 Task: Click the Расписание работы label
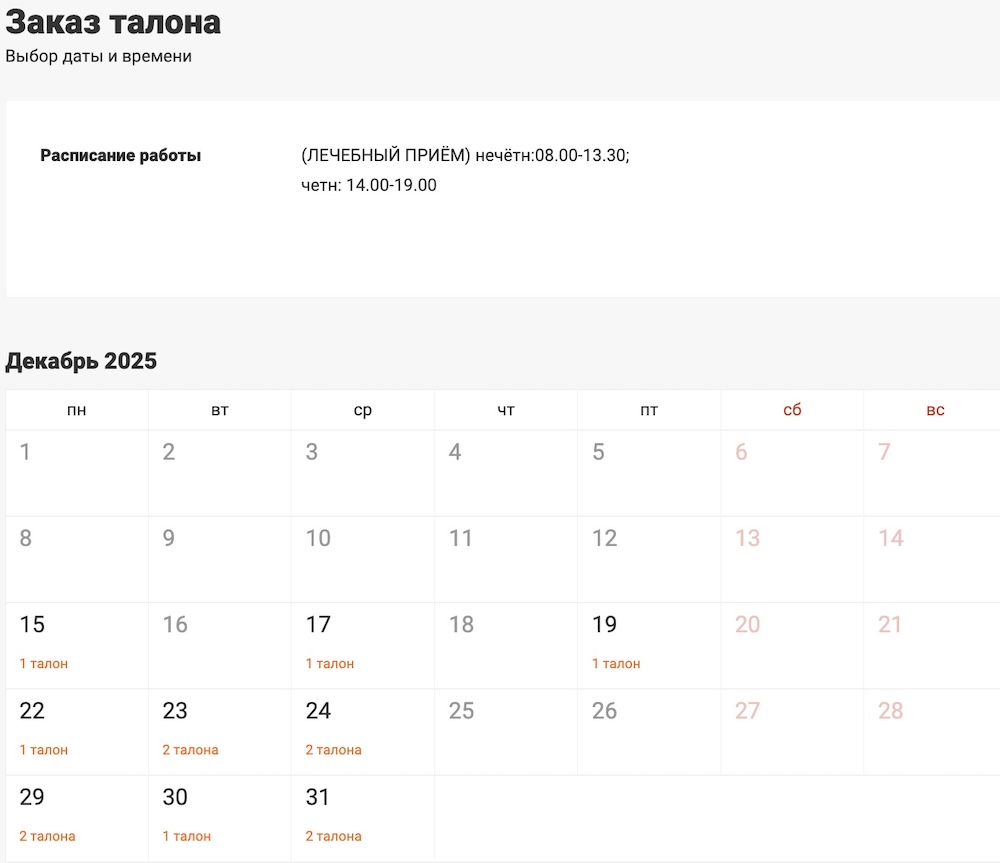[x=120, y=155]
